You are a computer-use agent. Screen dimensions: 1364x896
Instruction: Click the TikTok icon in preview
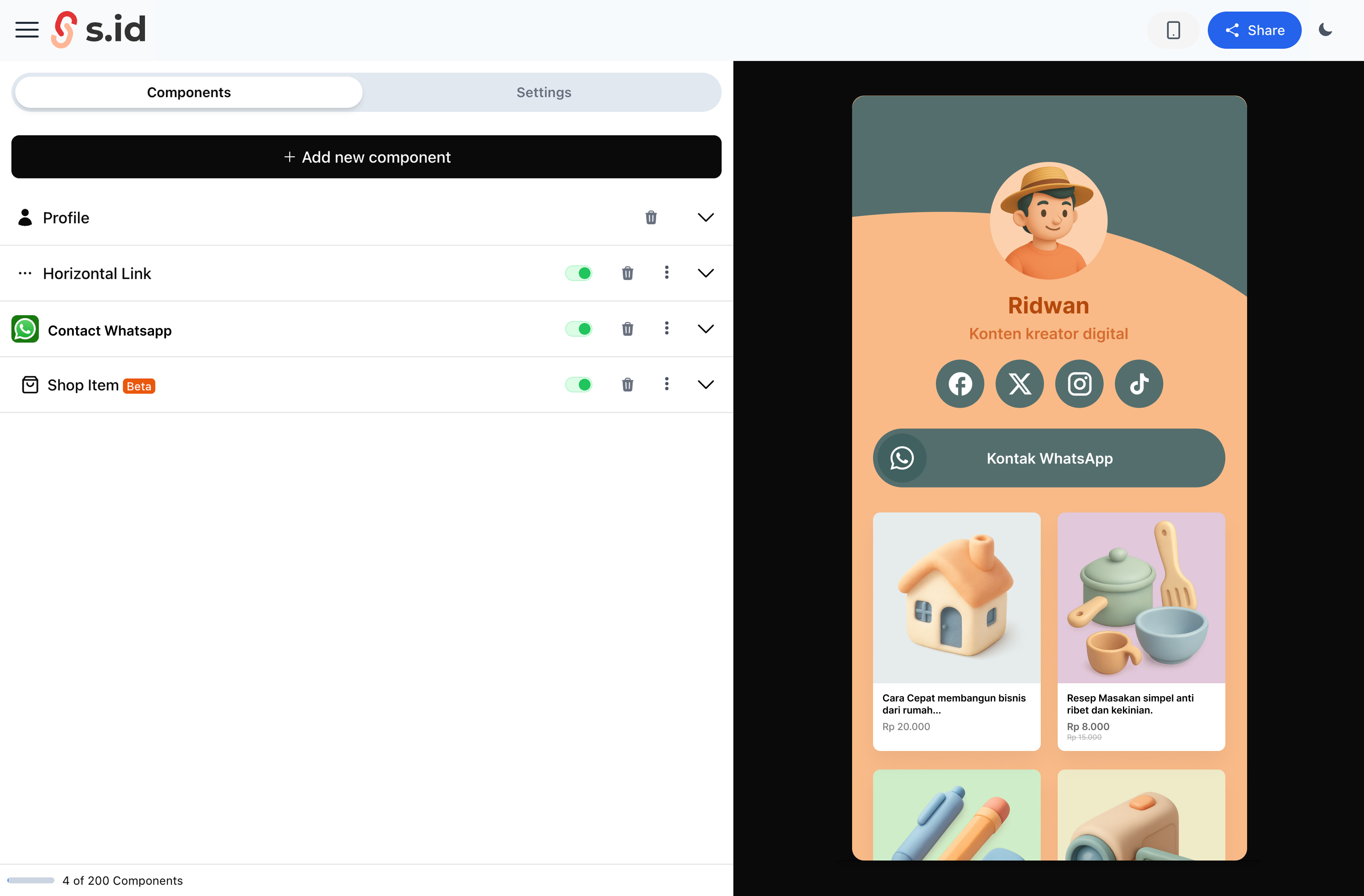click(1139, 384)
